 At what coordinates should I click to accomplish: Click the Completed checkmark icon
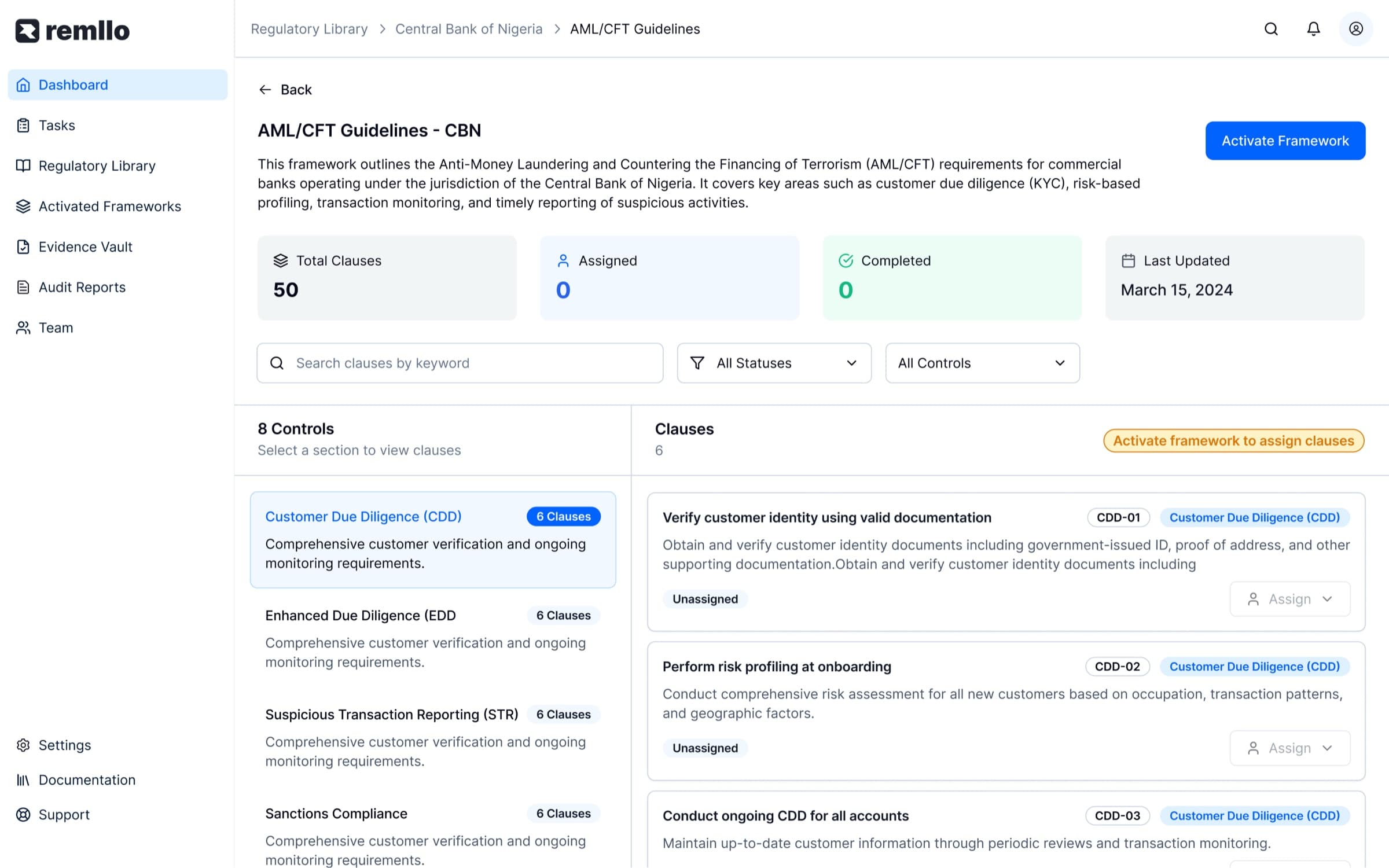[846, 261]
